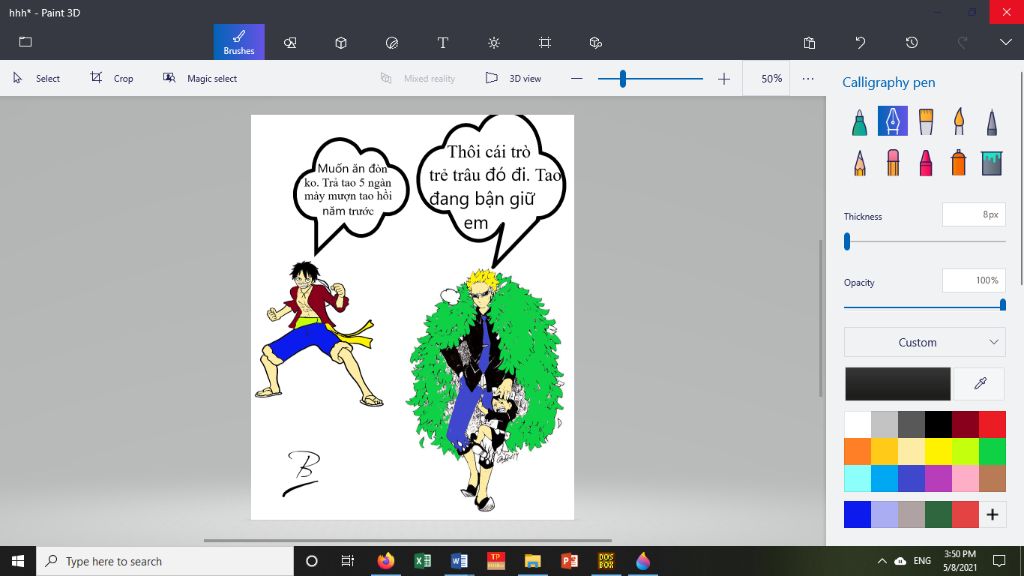This screenshot has width=1024, height=576.
Task: Click the zoom in plus button
Action: click(x=724, y=78)
